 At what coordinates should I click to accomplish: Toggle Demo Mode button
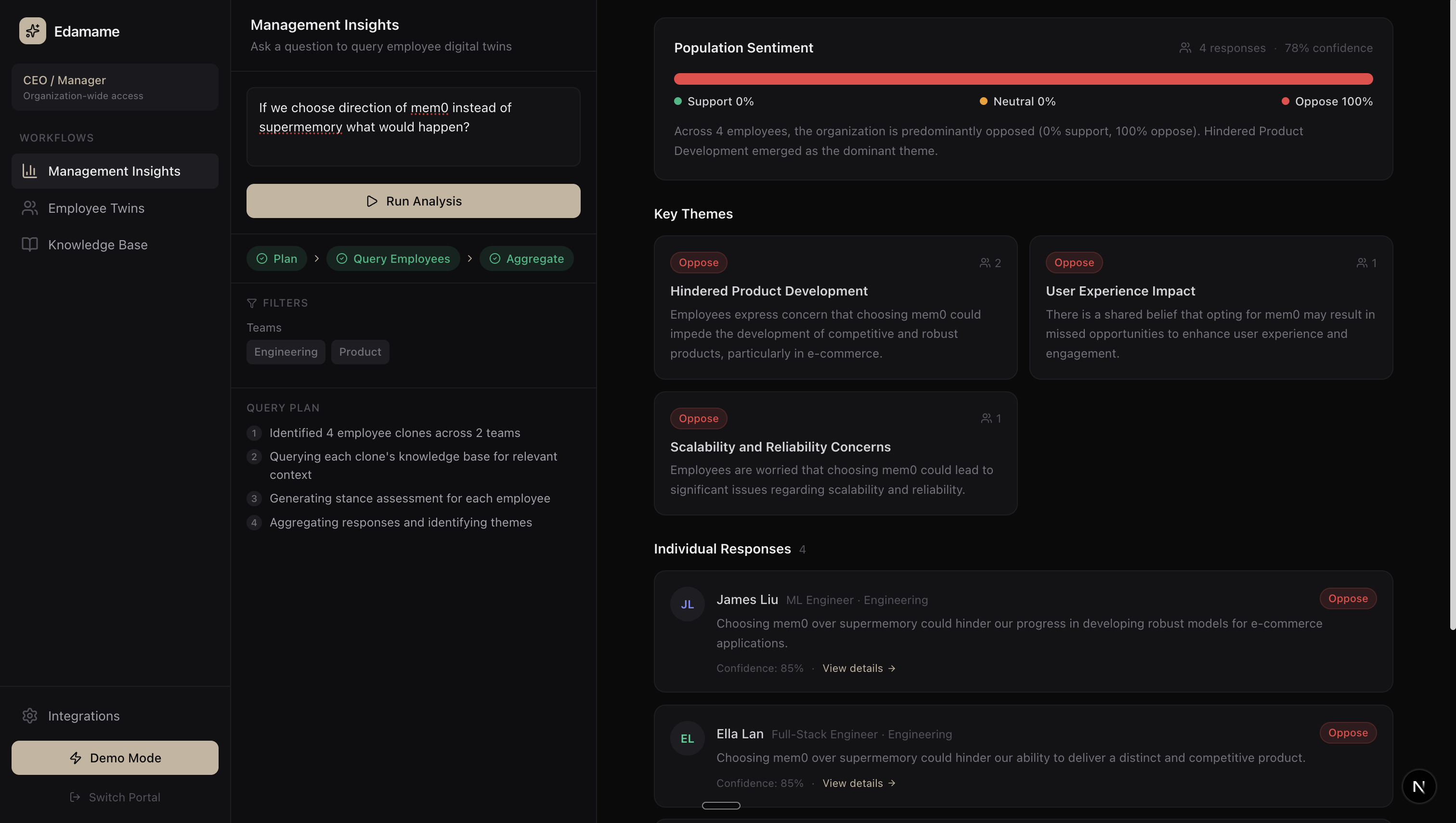115,758
